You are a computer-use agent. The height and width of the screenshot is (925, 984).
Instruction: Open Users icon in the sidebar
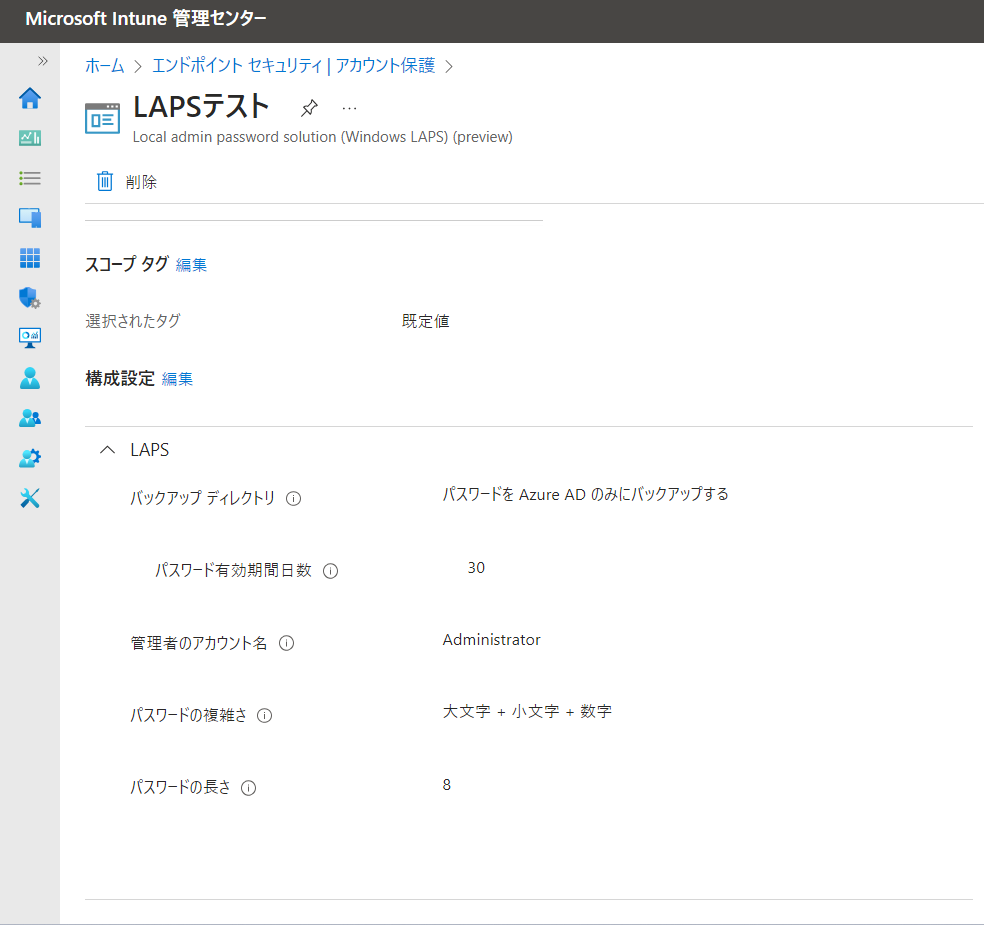[x=30, y=378]
